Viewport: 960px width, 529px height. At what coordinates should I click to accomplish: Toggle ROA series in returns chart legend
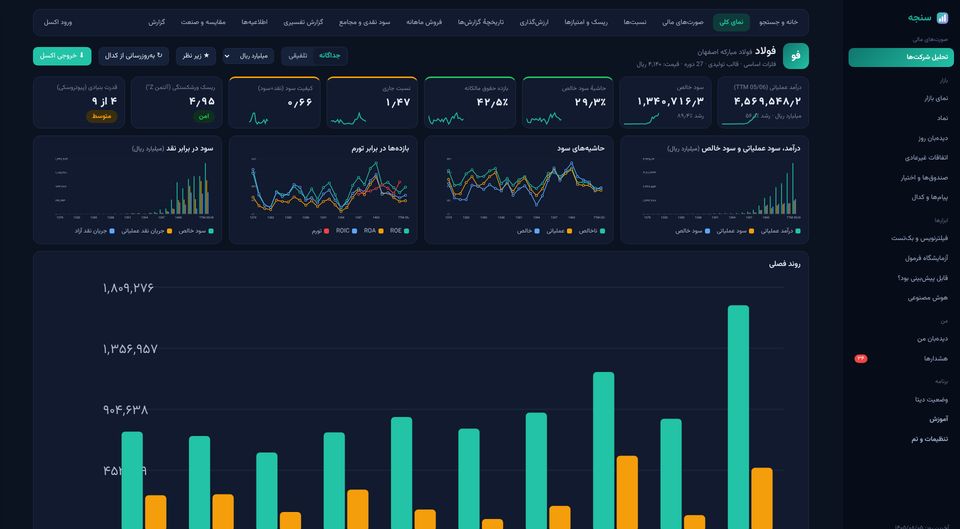(x=373, y=231)
